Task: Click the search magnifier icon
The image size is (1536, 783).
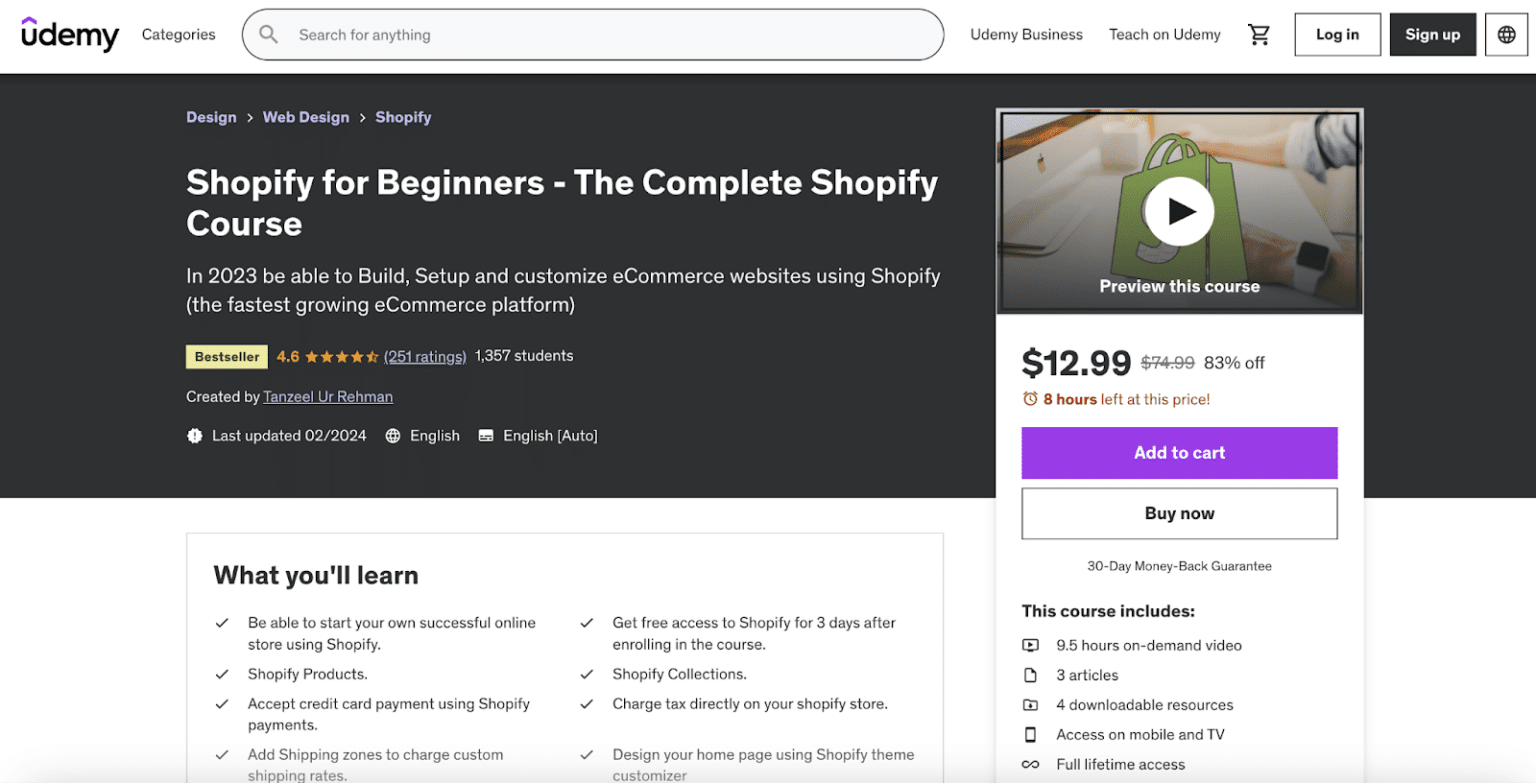Action: click(x=268, y=33)
